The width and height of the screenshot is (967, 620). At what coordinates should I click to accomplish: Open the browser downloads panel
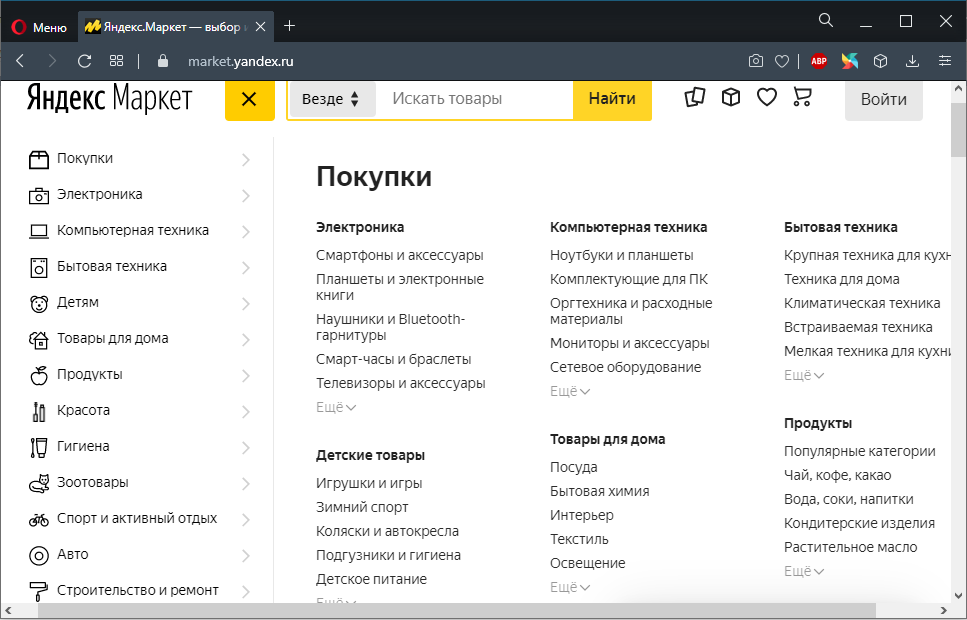tap(912, 61)
